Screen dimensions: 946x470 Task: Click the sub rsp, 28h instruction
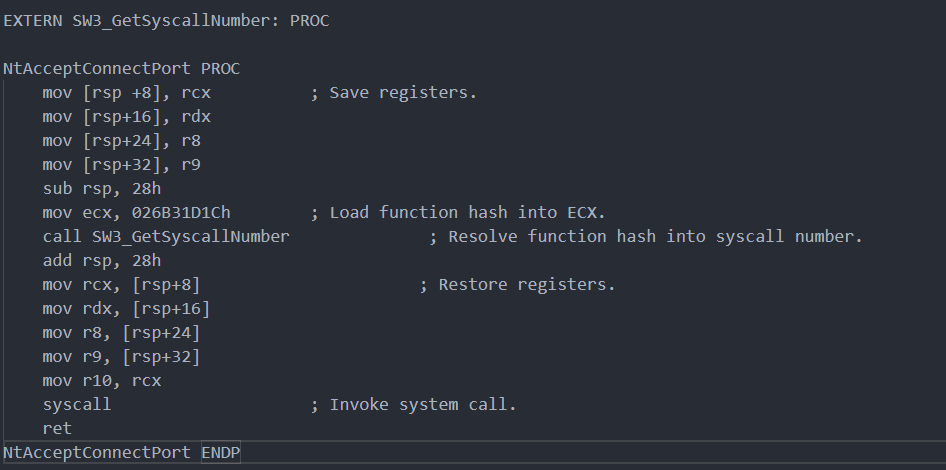(102, 189)
